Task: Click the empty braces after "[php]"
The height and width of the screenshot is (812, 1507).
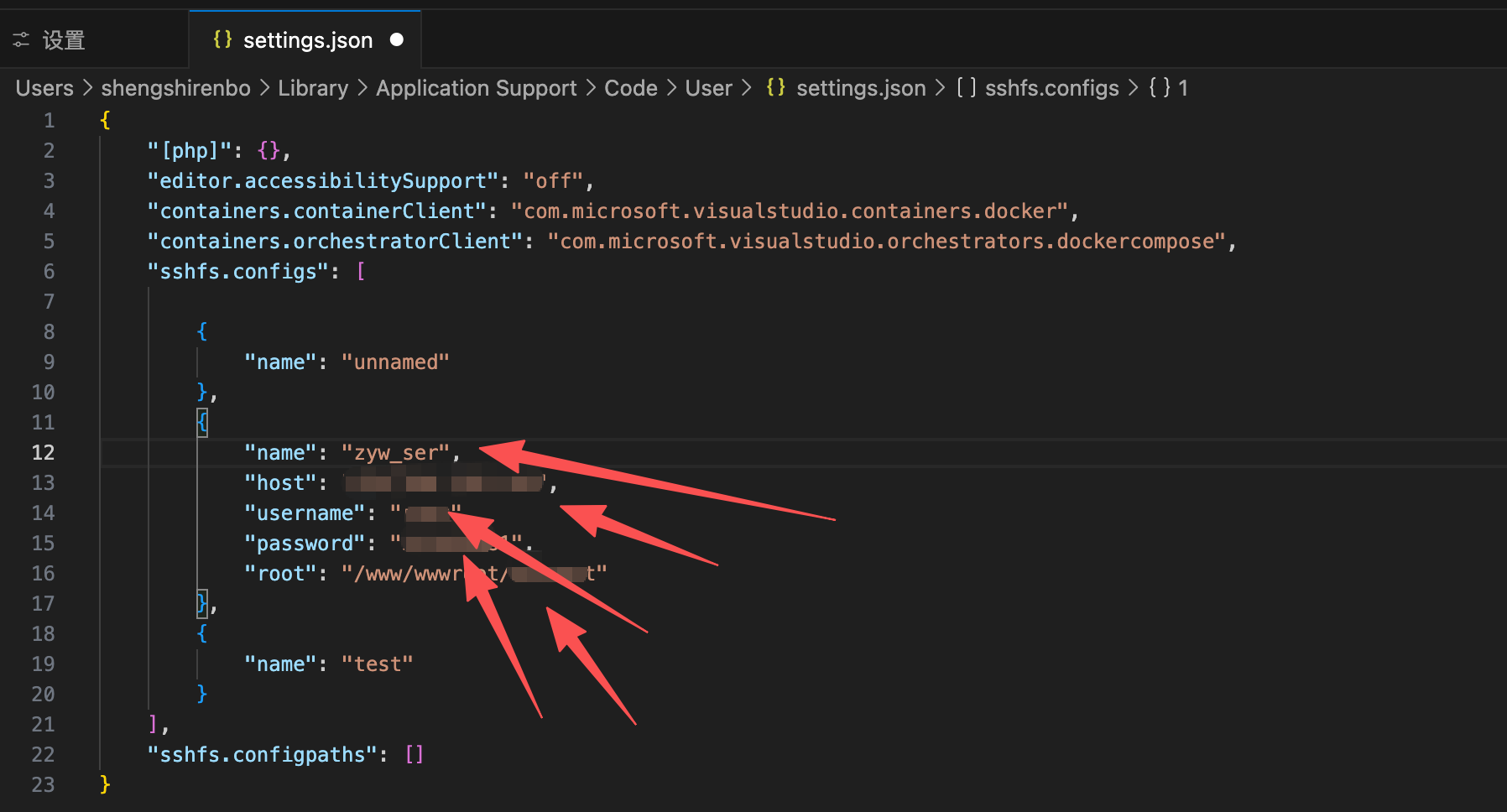Action: pyautogui.click(x=269, y=151)
